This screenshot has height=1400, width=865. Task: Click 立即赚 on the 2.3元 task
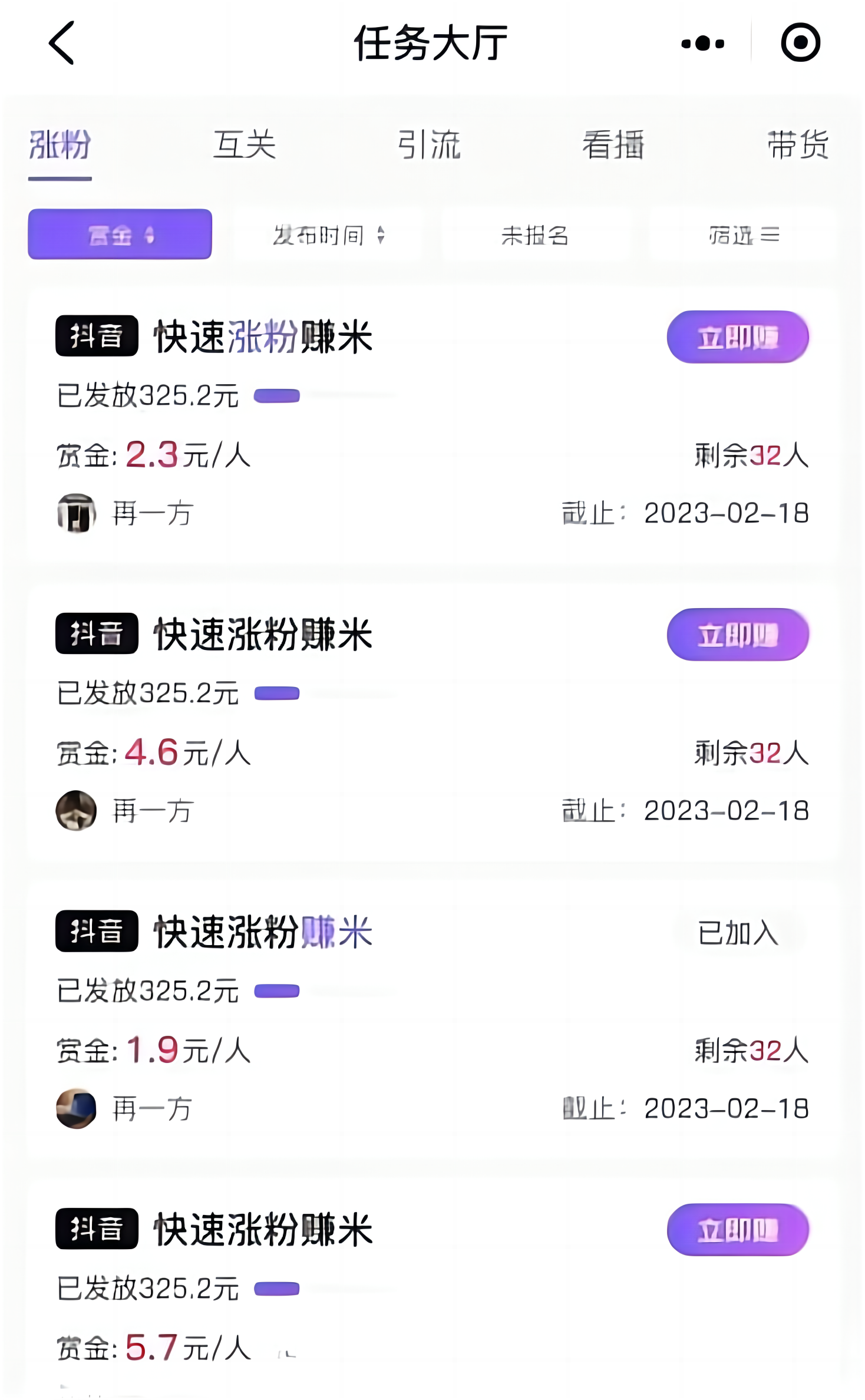[x=738, y=337]
